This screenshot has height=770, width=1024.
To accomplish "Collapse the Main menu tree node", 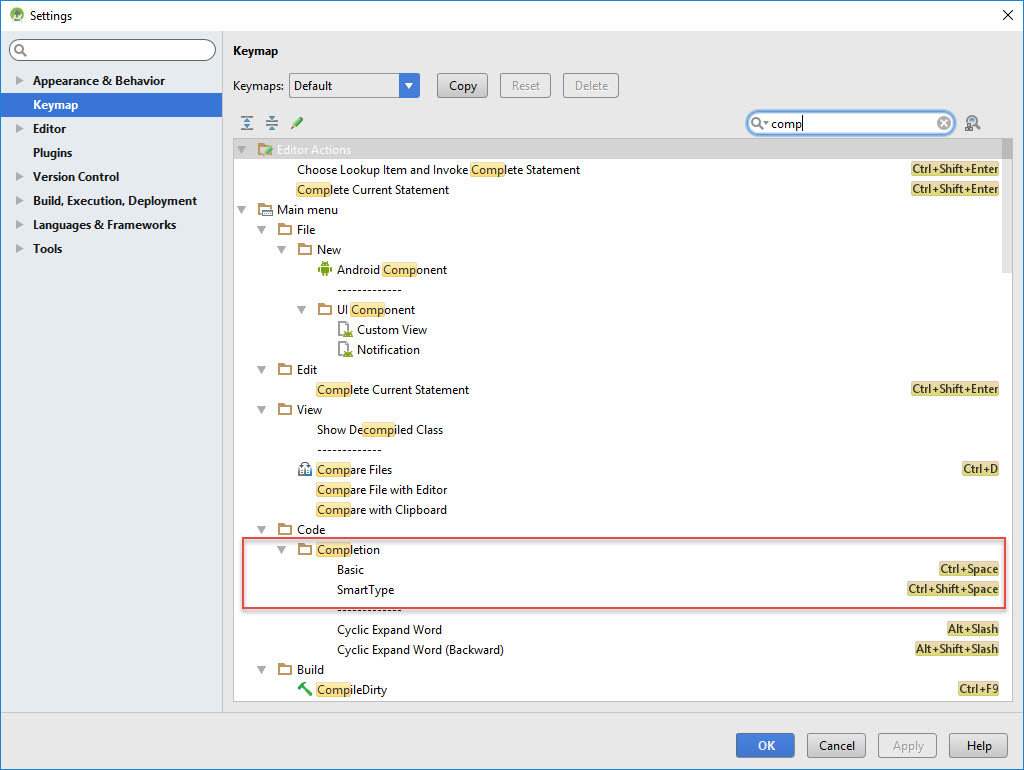I will click(241, 210).
